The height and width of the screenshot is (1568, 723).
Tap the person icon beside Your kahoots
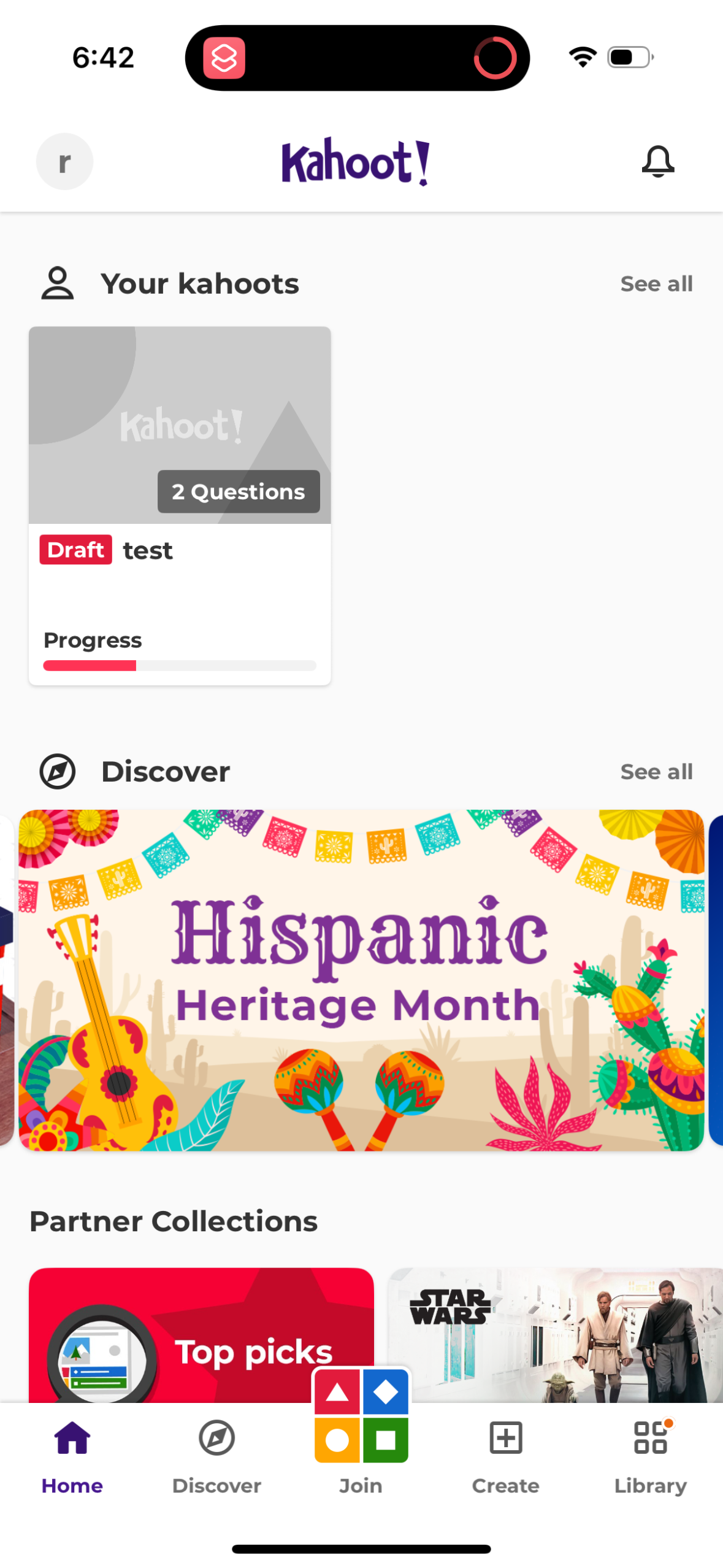(56, 283)
